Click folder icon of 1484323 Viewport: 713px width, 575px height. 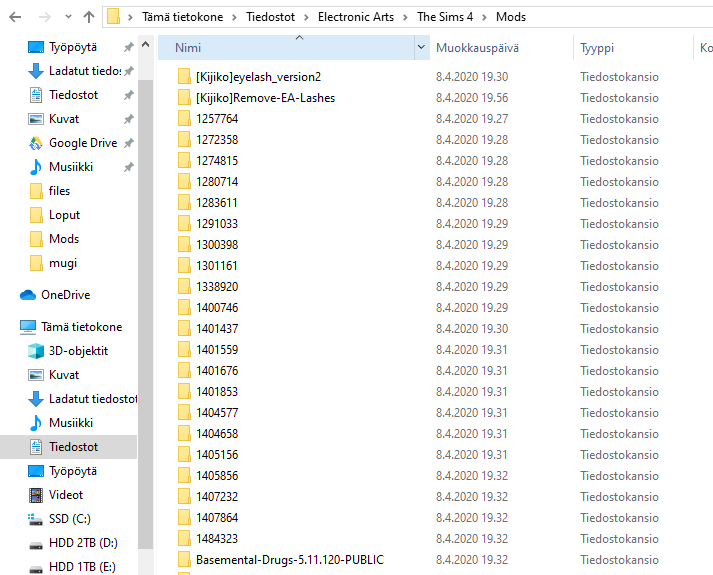(x=184, y=539)
